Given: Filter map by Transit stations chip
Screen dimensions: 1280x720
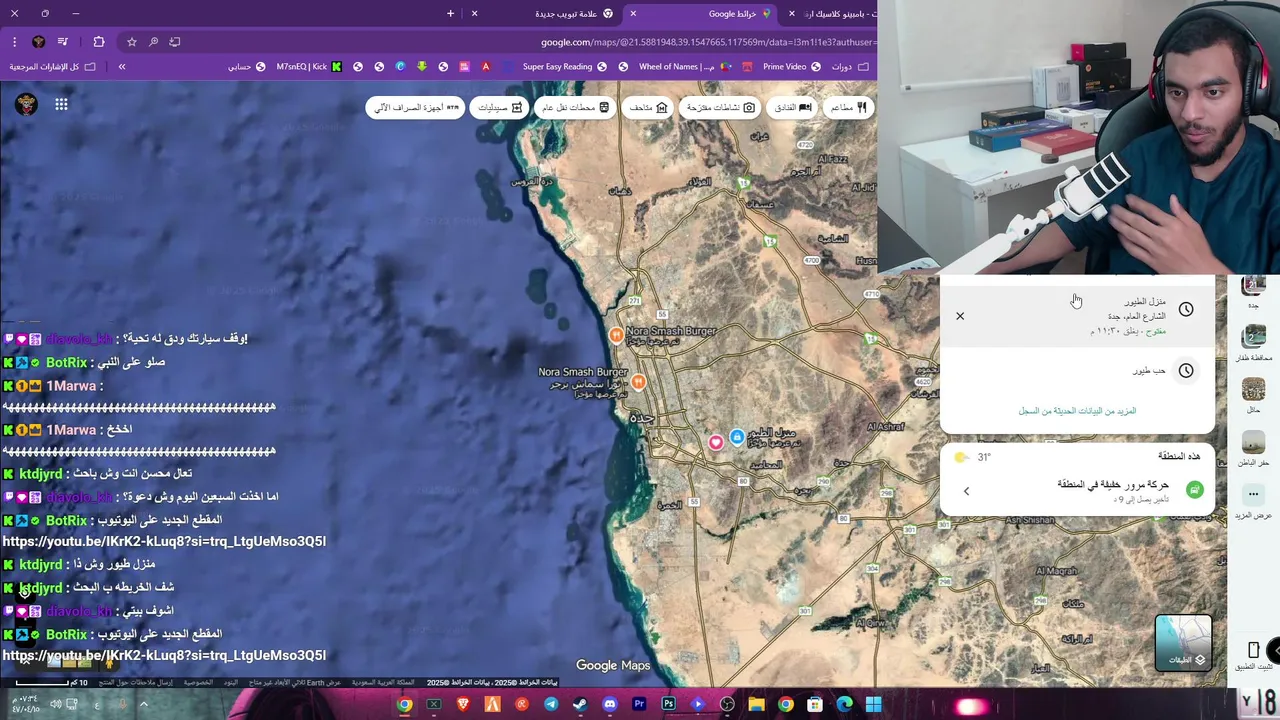Looking at the screenshot, I should click(575, 107).
